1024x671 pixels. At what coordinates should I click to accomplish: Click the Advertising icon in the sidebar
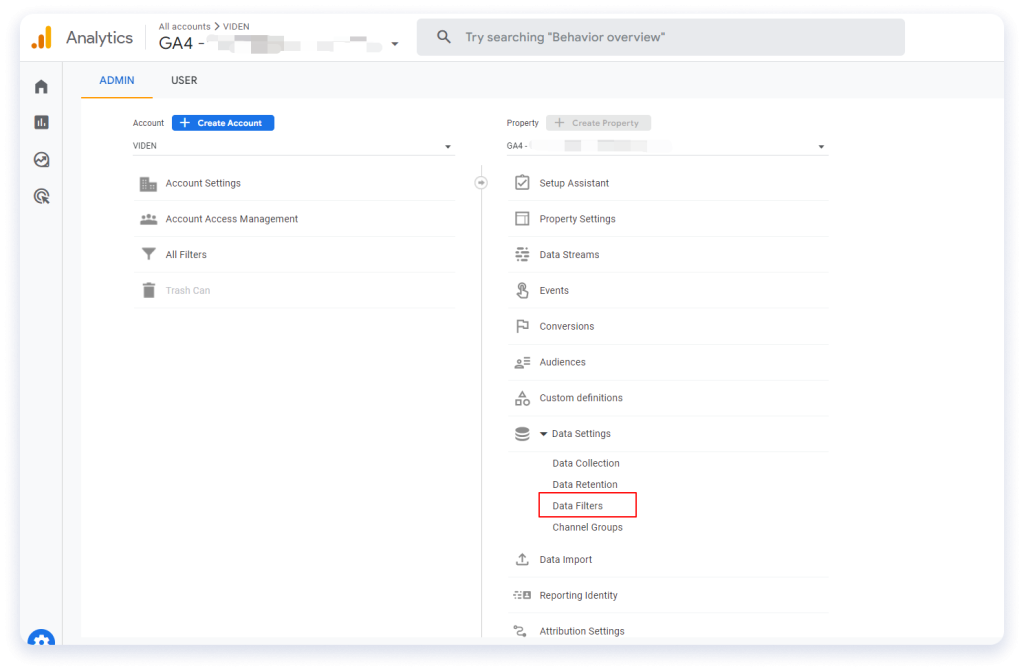41,196
